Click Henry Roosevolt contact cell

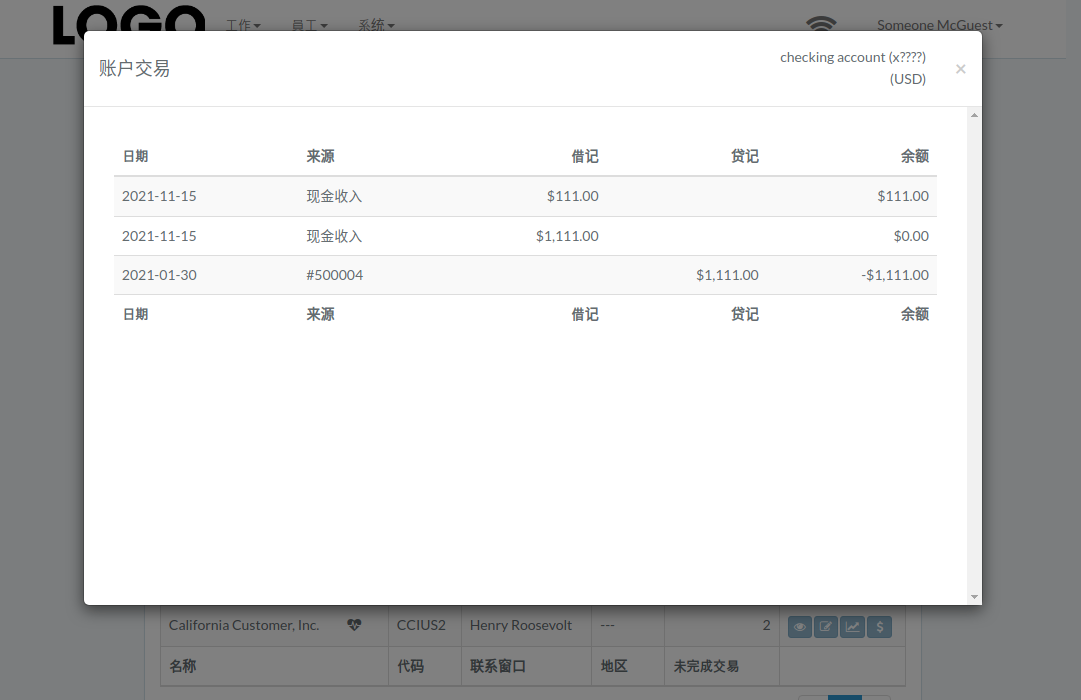[x=521, y=626]
